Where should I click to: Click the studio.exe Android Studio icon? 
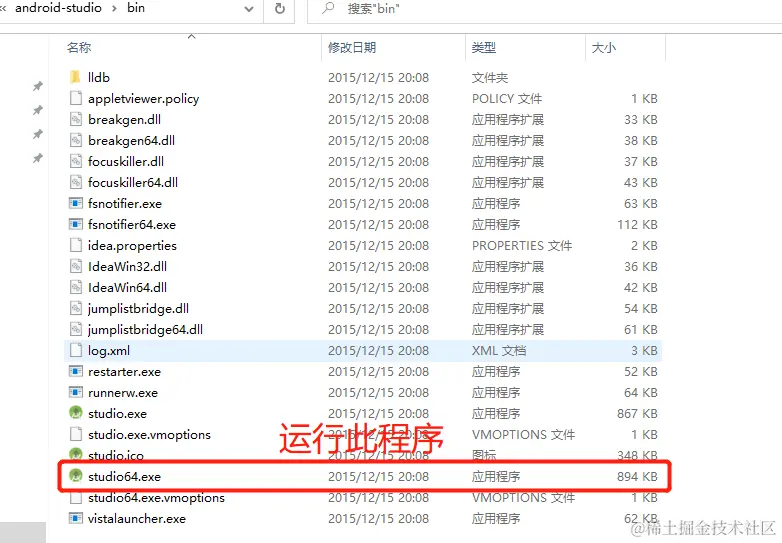click(x=75, y=413)
